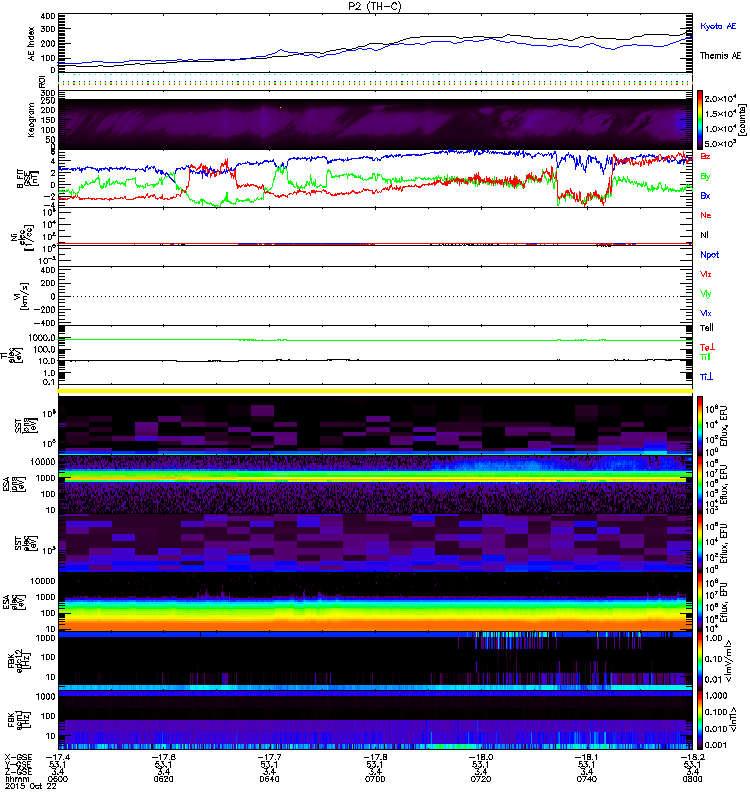Click the SST electron Eflux color bar

(700, 543)
